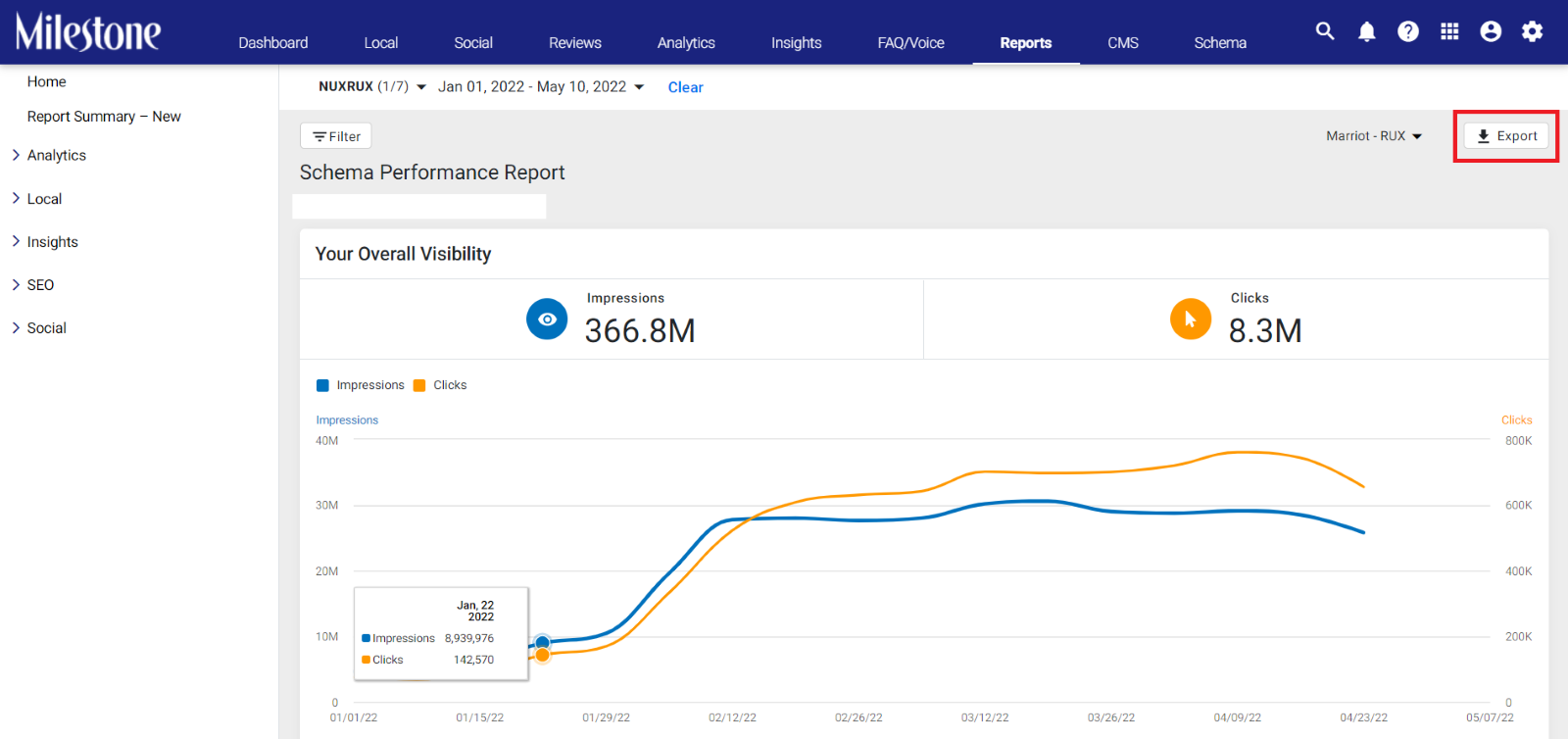Go to the Schema top menu

tap(1220, 43)
